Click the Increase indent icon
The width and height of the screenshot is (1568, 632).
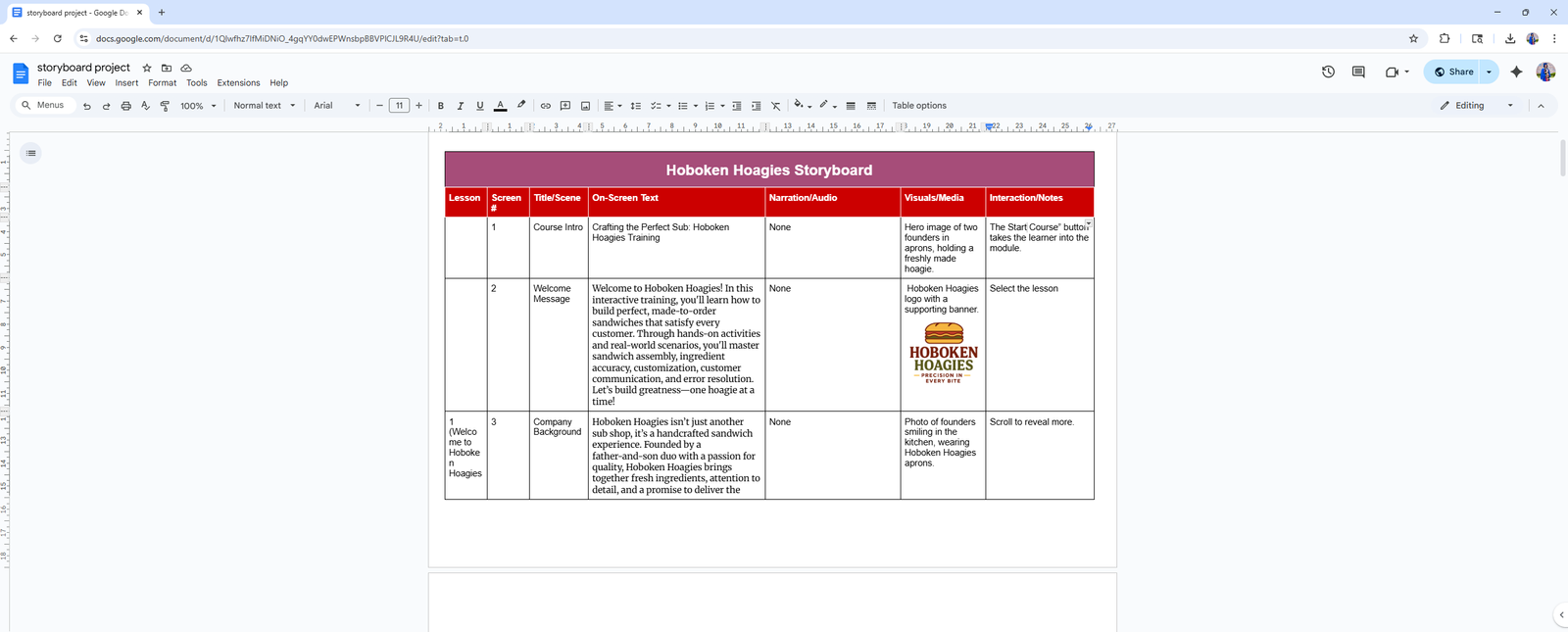756,106
